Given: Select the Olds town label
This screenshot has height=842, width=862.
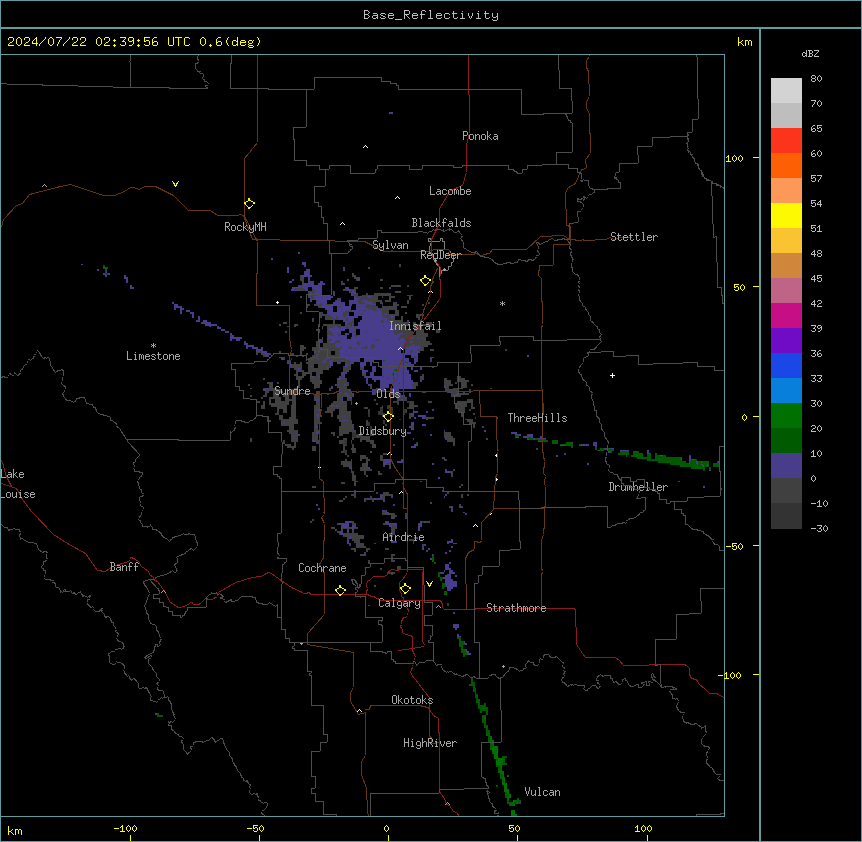Looking at the screenshot, I should coord(388,394).
